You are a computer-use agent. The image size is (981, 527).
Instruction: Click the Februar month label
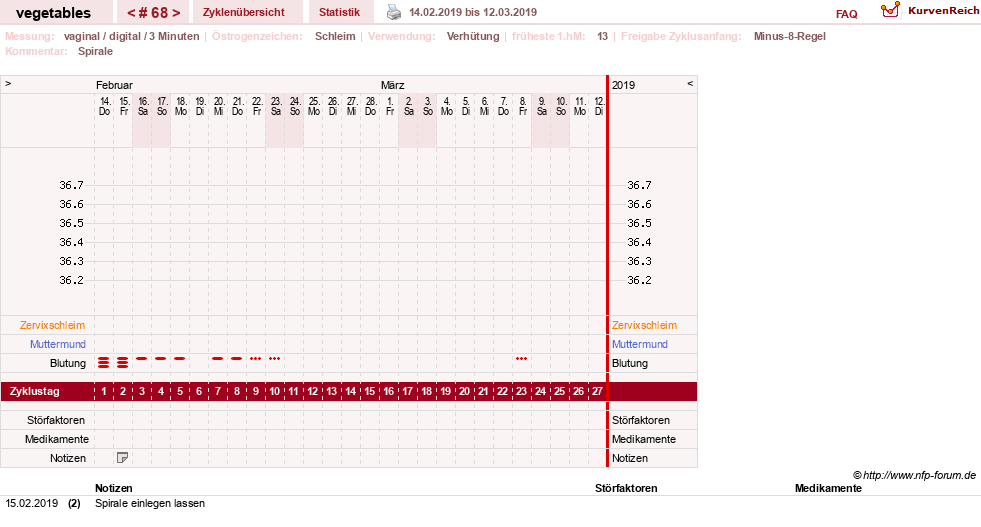[114, 85]
